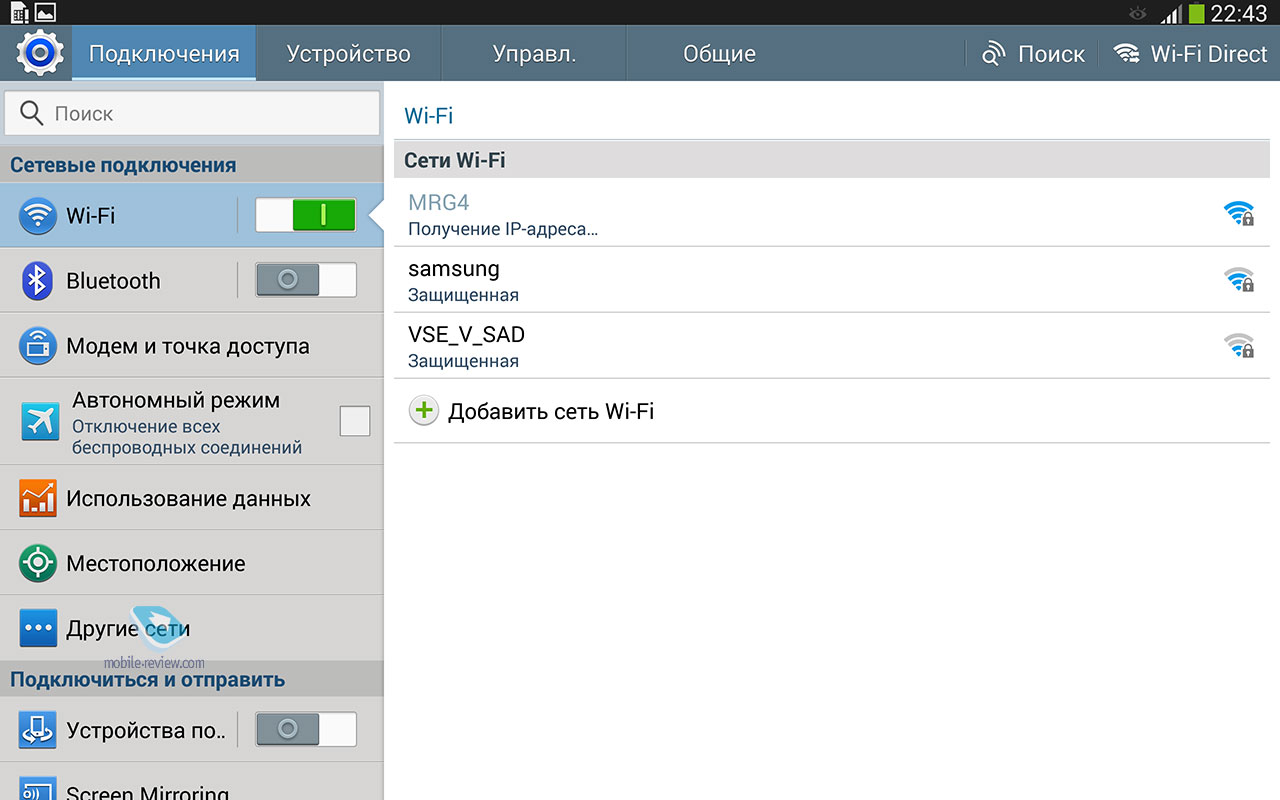This screenshot has height=800, width=1280.
Task: Click the Screen Mirroring icon
Action: coord(38,790)
